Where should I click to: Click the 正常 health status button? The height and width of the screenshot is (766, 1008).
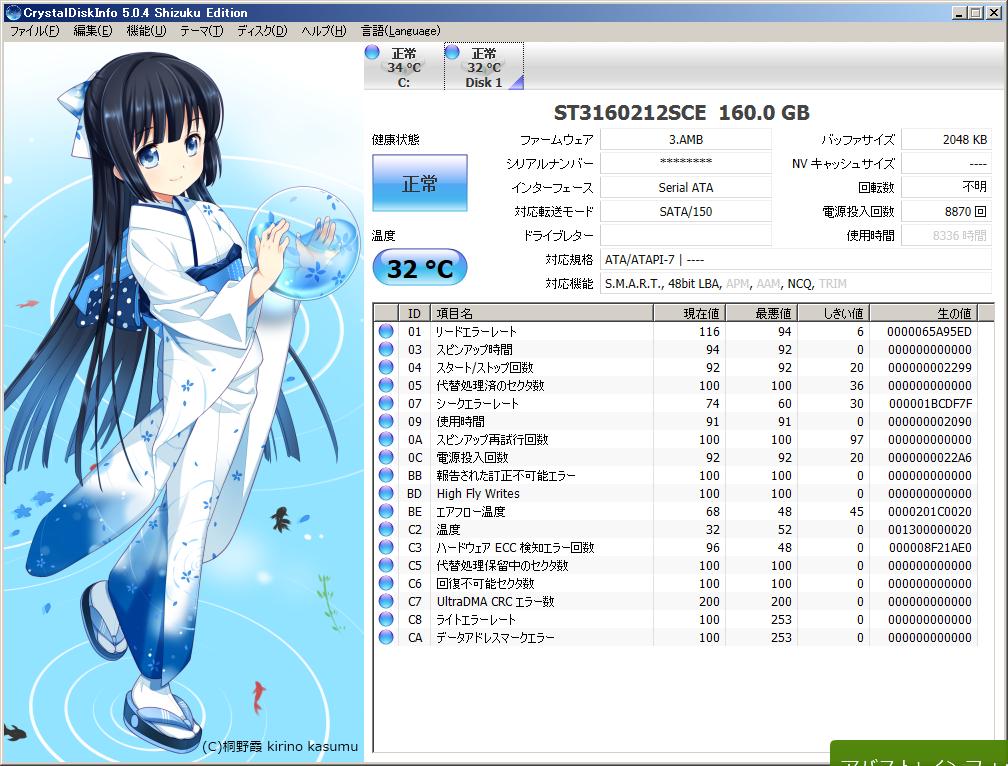pyautogui.click(x=420, y=183)
